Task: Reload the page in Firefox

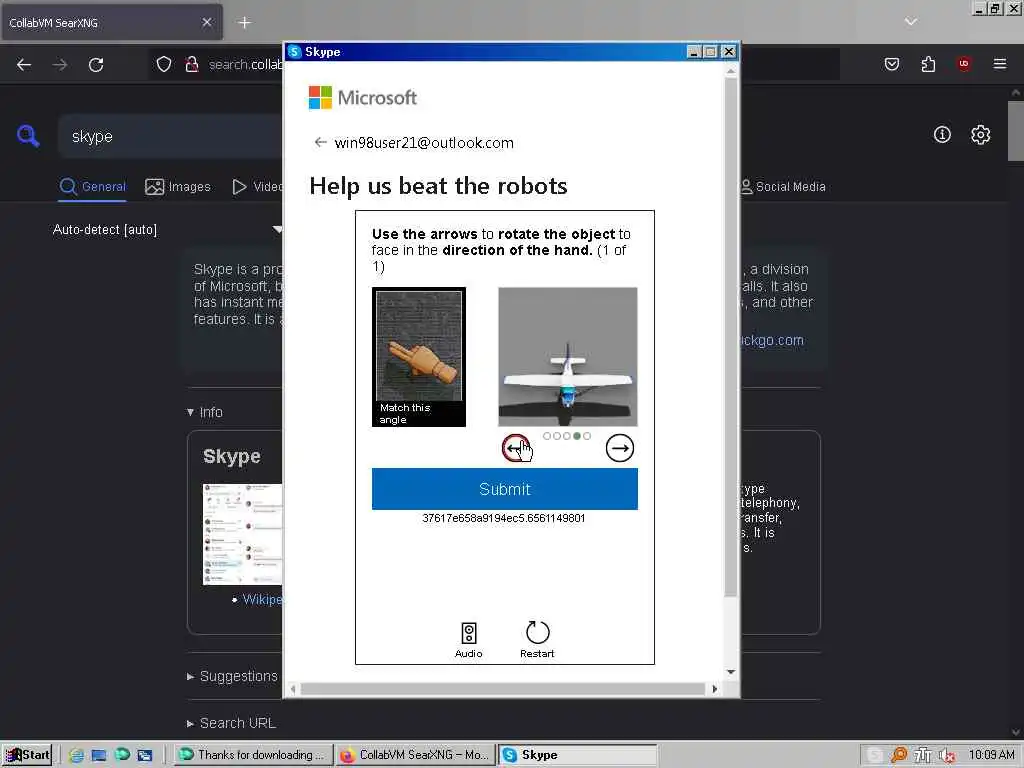Action: [x=96, y=65]
